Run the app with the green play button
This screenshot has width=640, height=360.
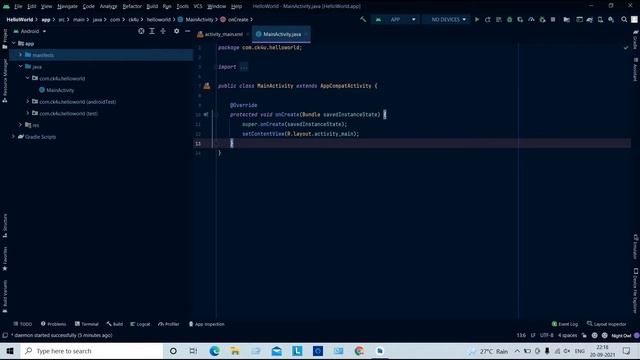tap(477, 19)
